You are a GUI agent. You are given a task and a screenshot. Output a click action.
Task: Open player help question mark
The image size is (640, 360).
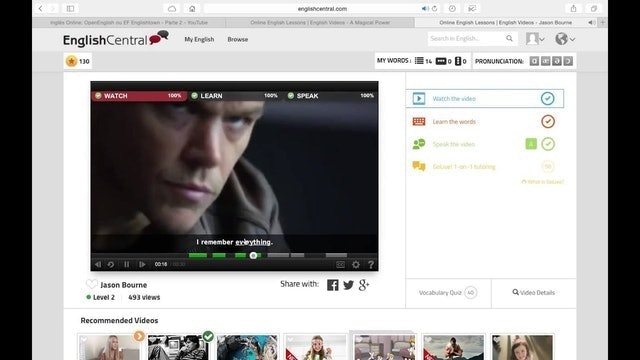pos(371,264)
